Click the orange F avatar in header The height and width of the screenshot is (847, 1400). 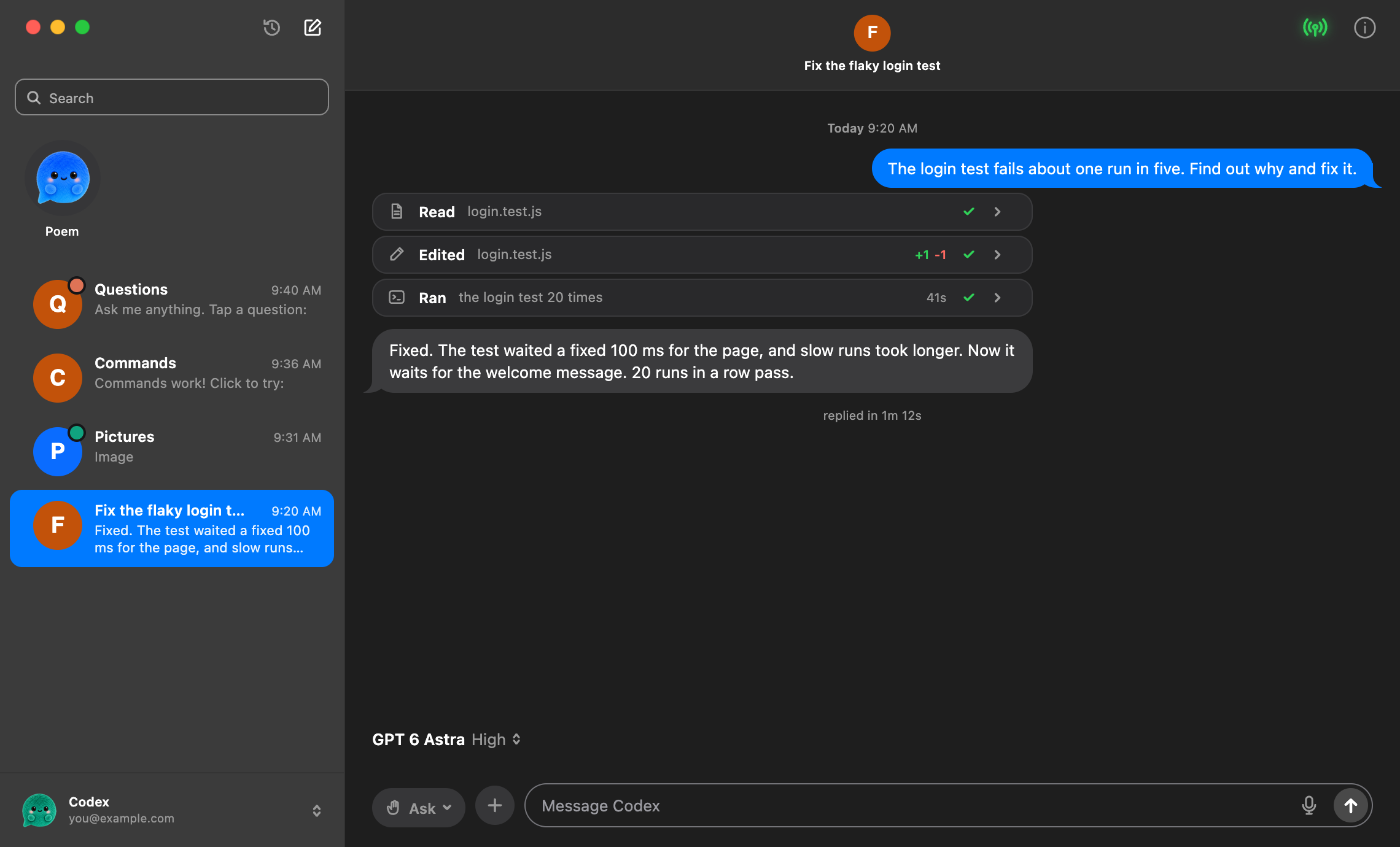point(872,33)
